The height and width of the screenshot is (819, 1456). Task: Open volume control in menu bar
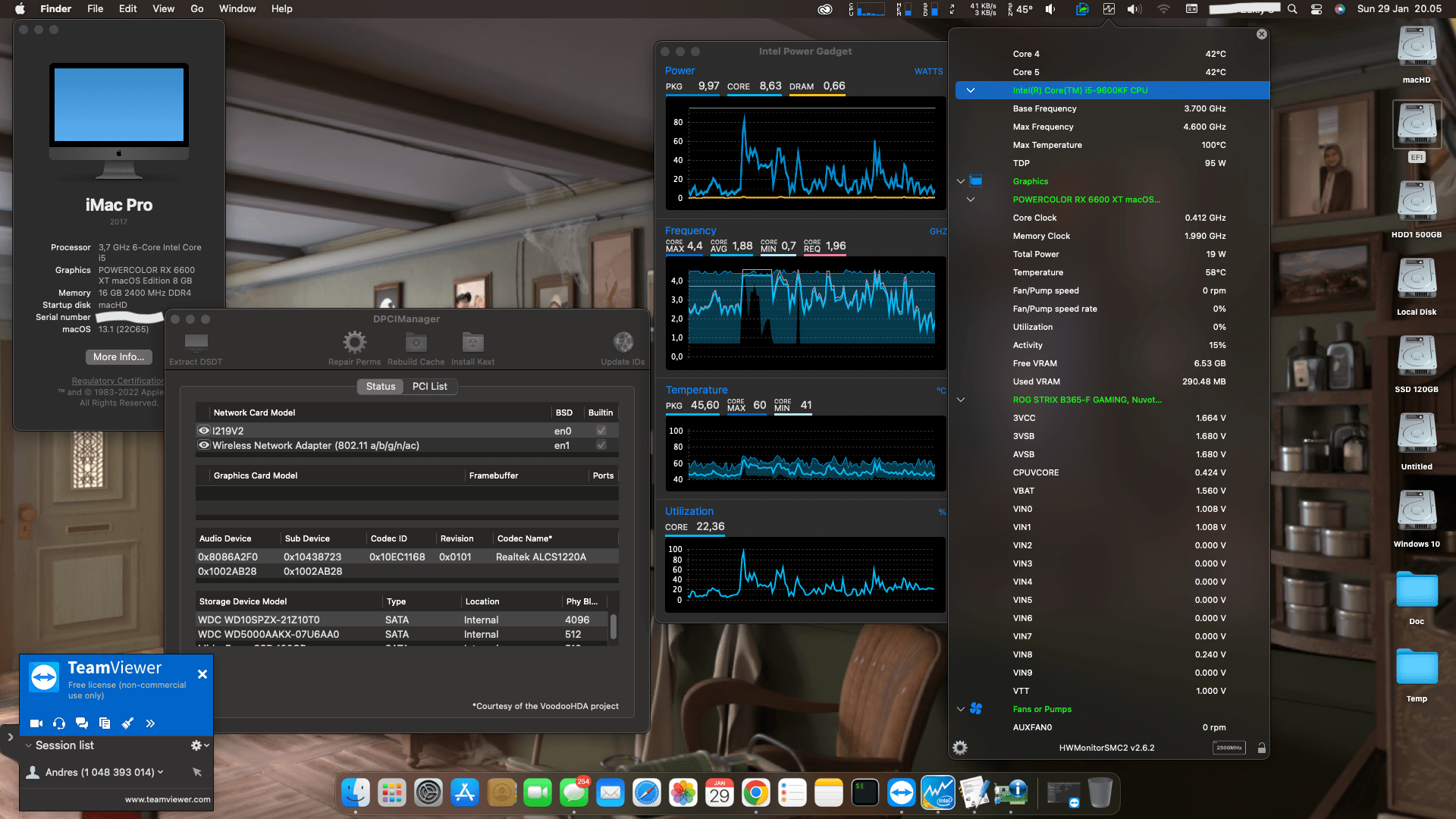(x=1134, y=9)
